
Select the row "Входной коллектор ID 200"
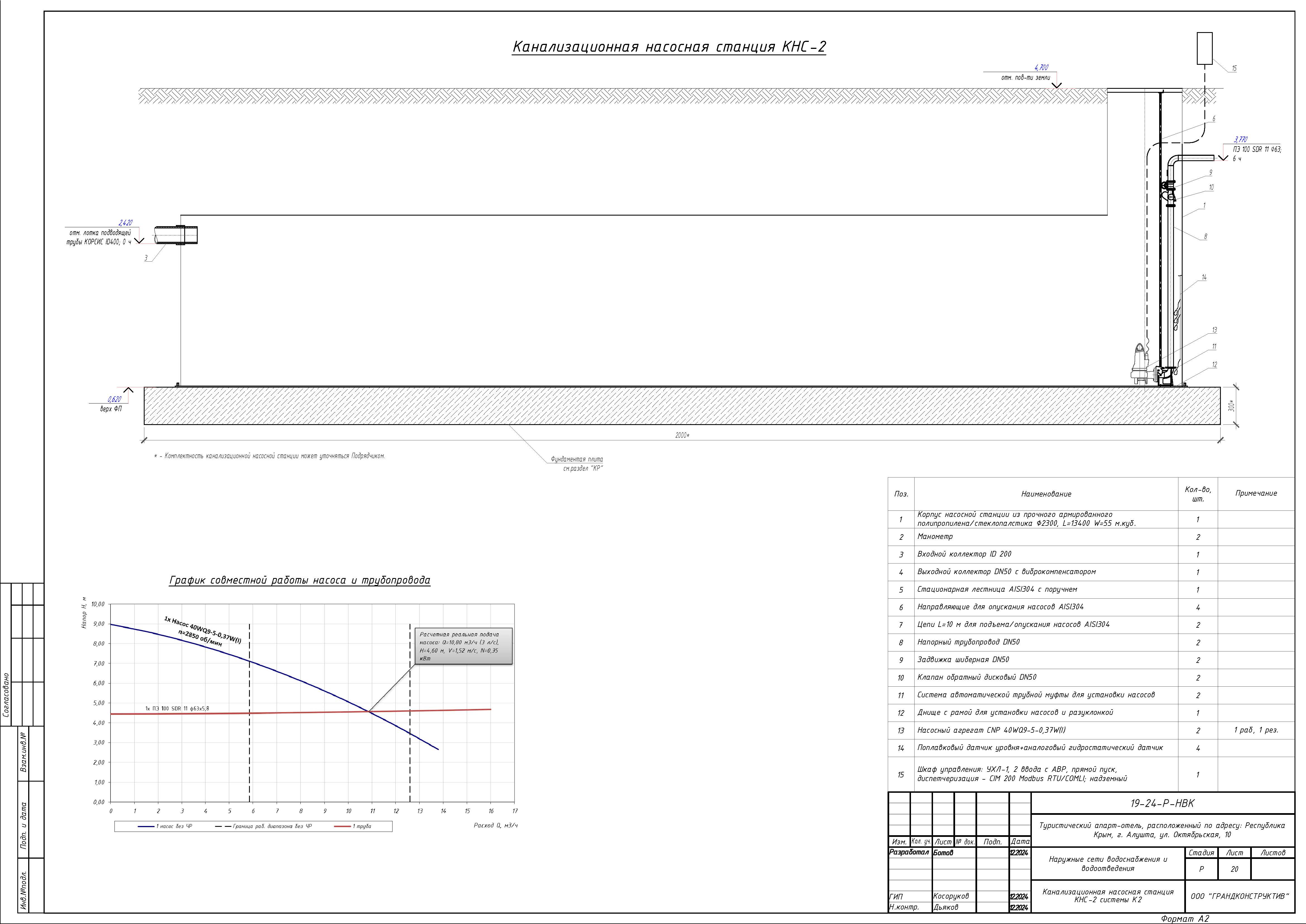1091,555
